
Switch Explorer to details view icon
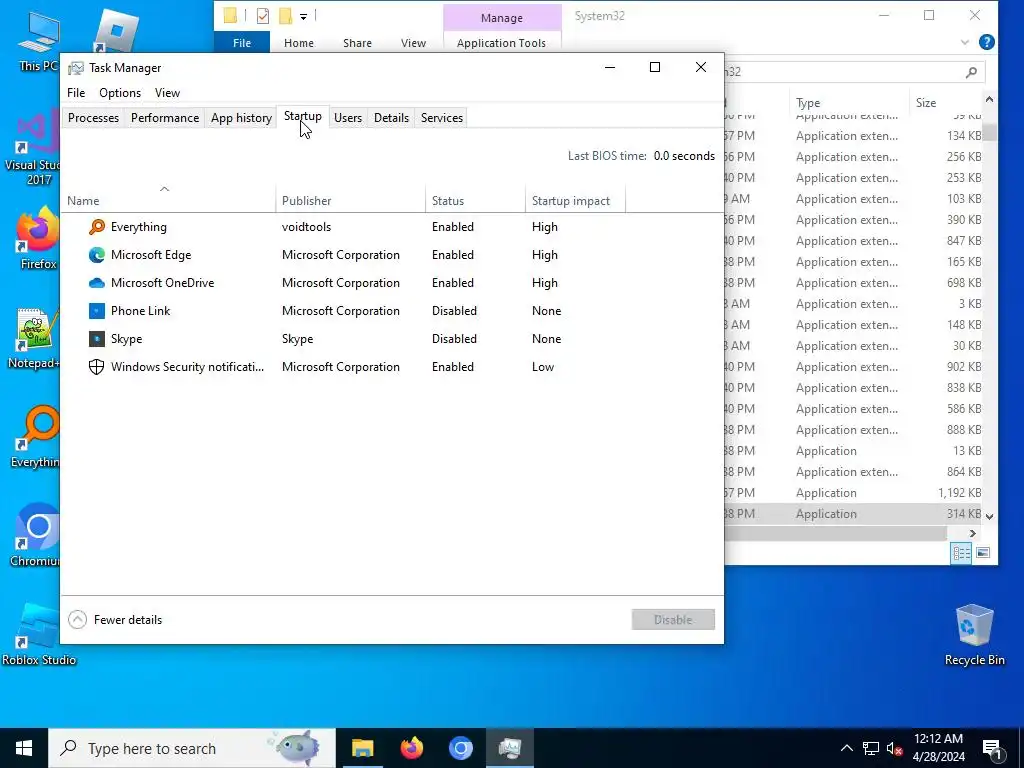[x=961, y=553]
